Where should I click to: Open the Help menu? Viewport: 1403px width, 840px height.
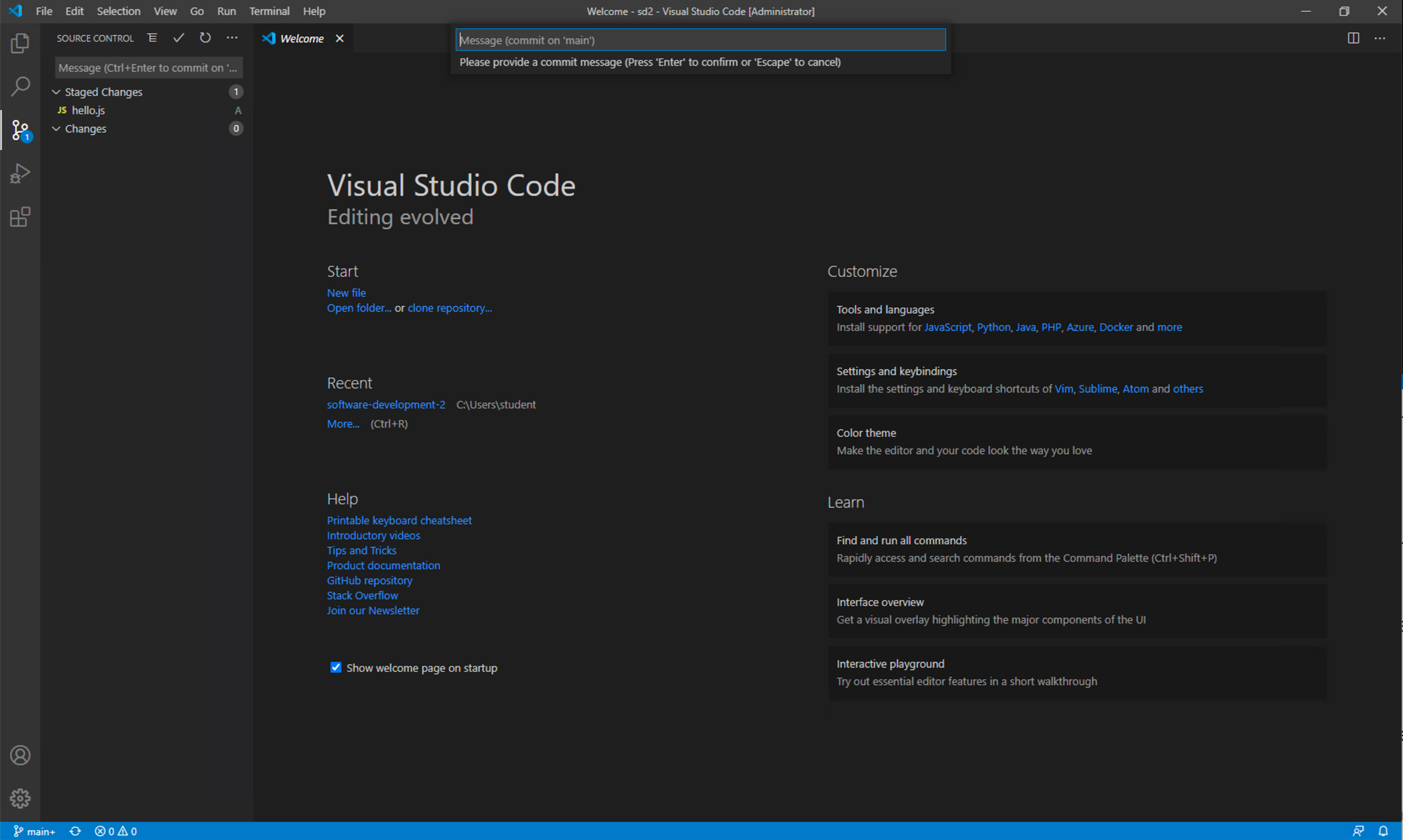coord(314,11)
